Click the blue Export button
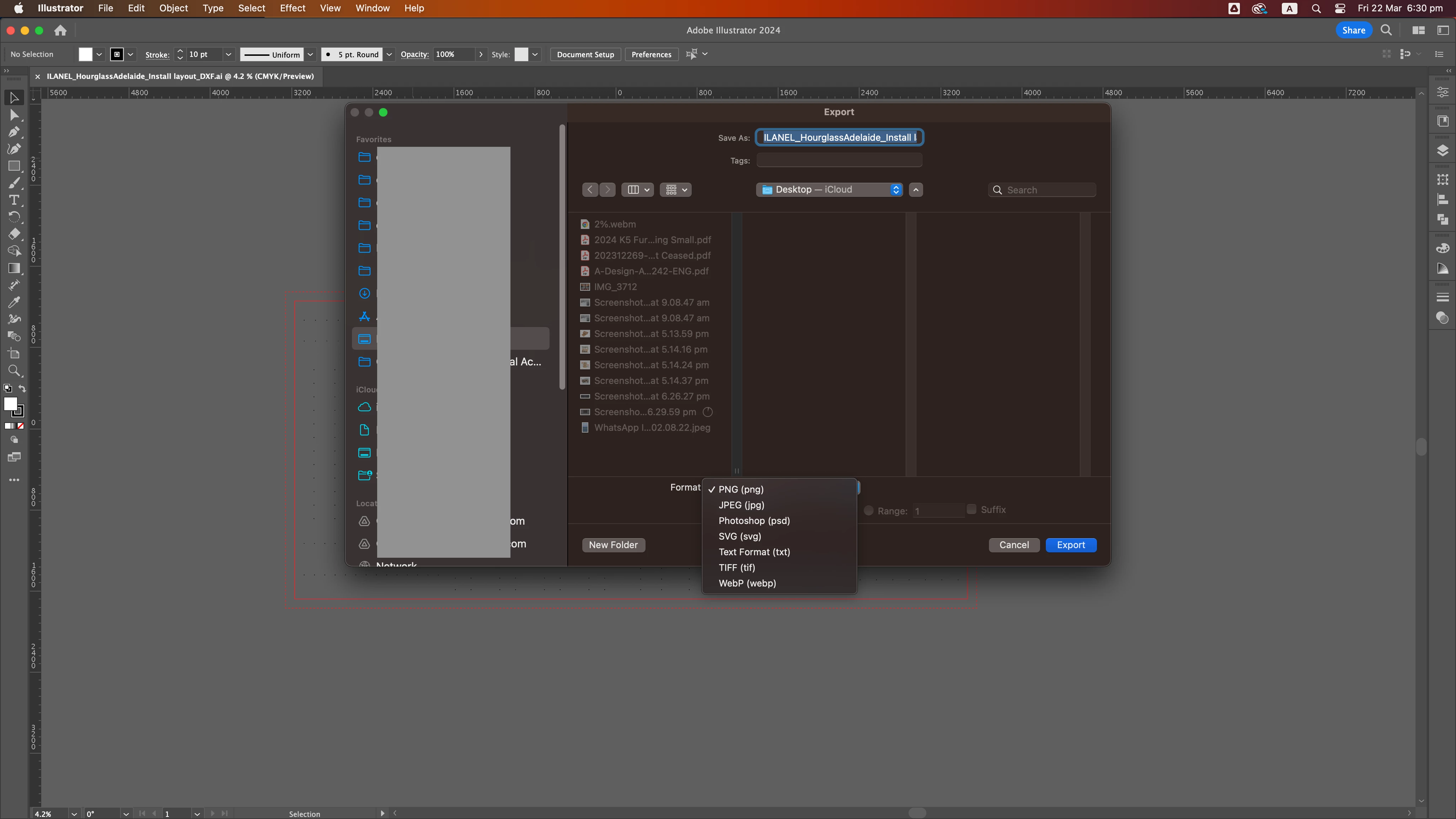1456x819 pixels. [x=1071, y=545]
